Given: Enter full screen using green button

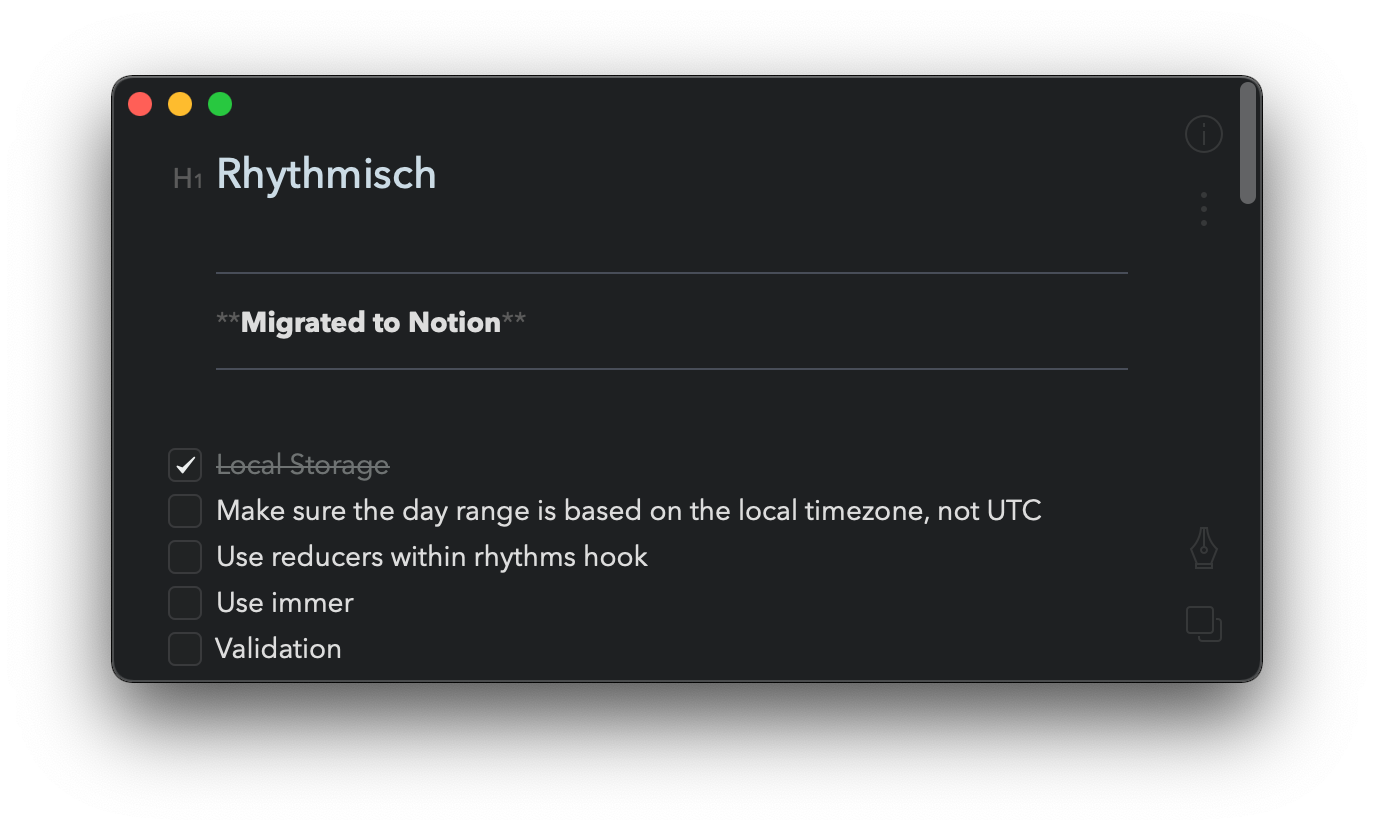Looking at the screenshot, I should tap(220, 104).
